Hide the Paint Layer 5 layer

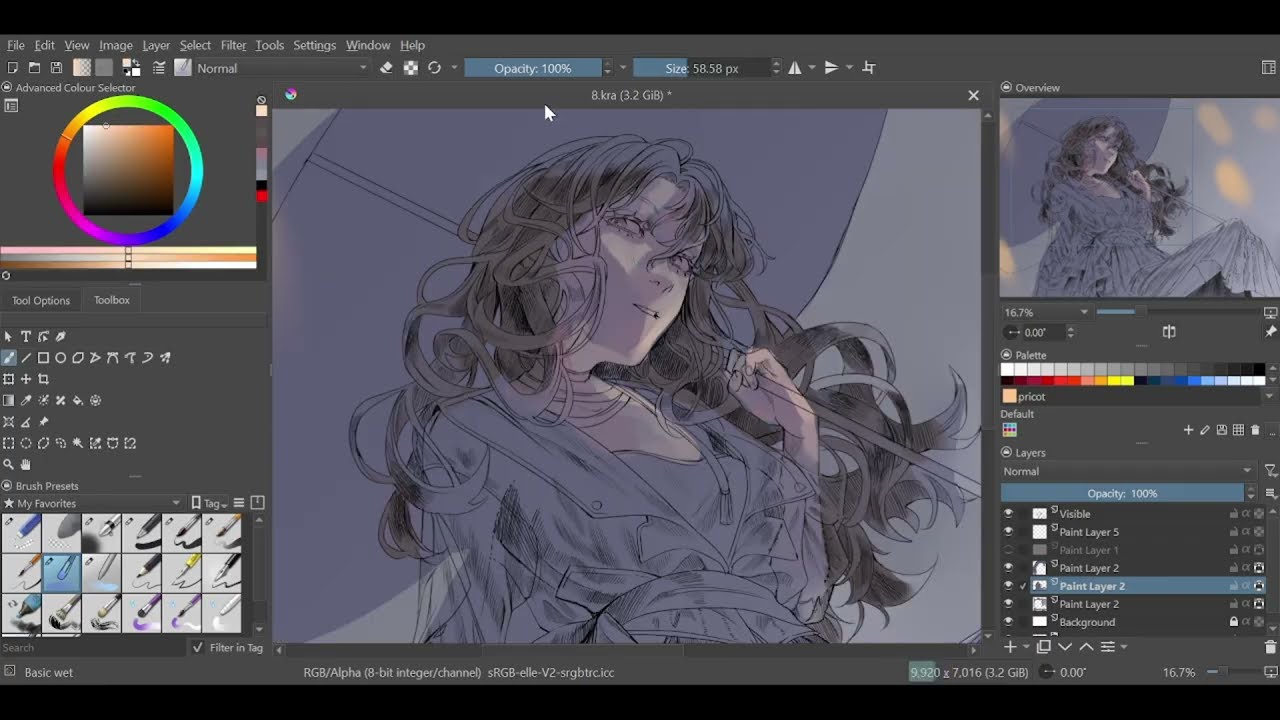point(1008,532)
